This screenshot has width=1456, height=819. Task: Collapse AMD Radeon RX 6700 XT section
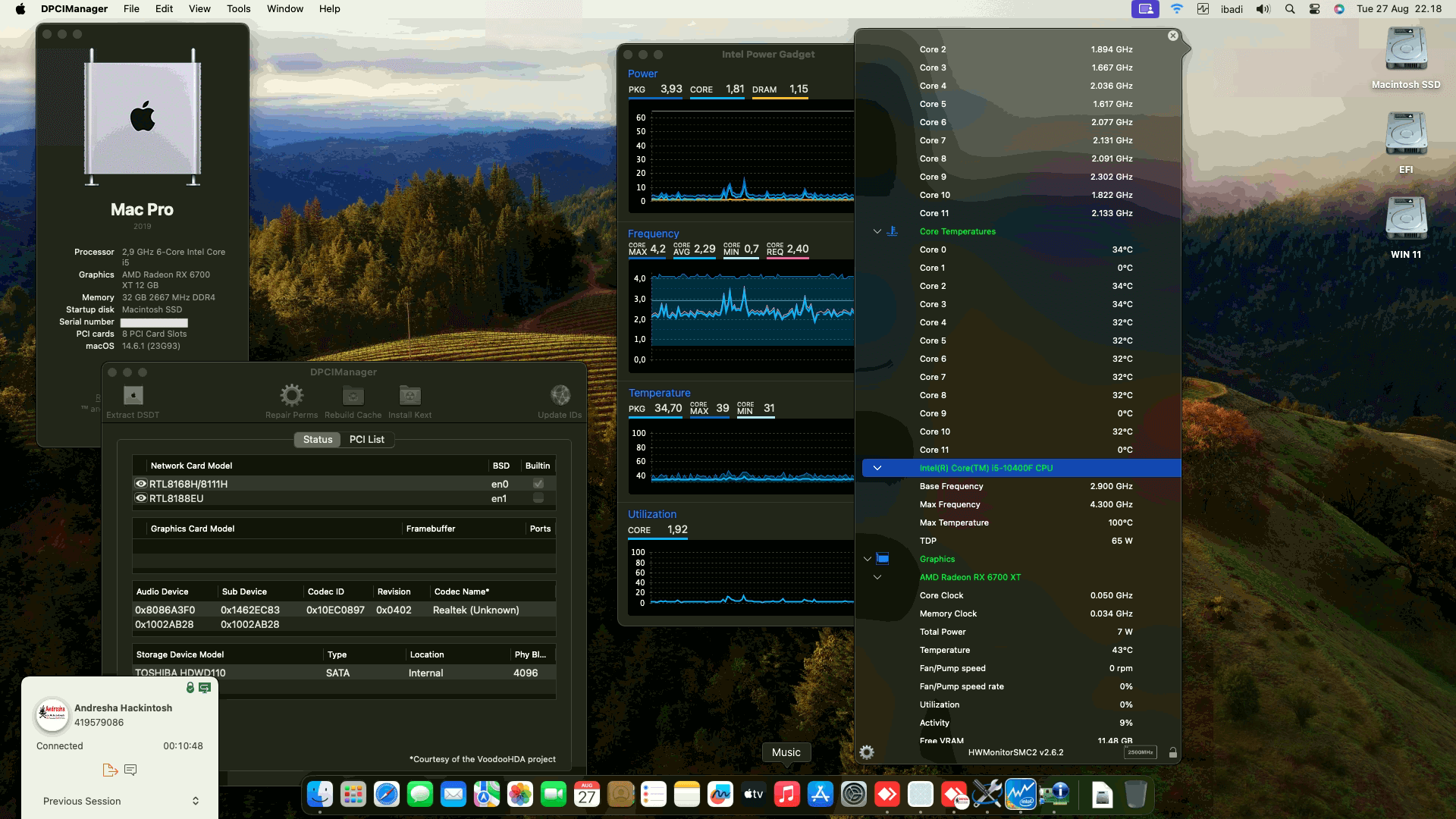click(877, 577)
